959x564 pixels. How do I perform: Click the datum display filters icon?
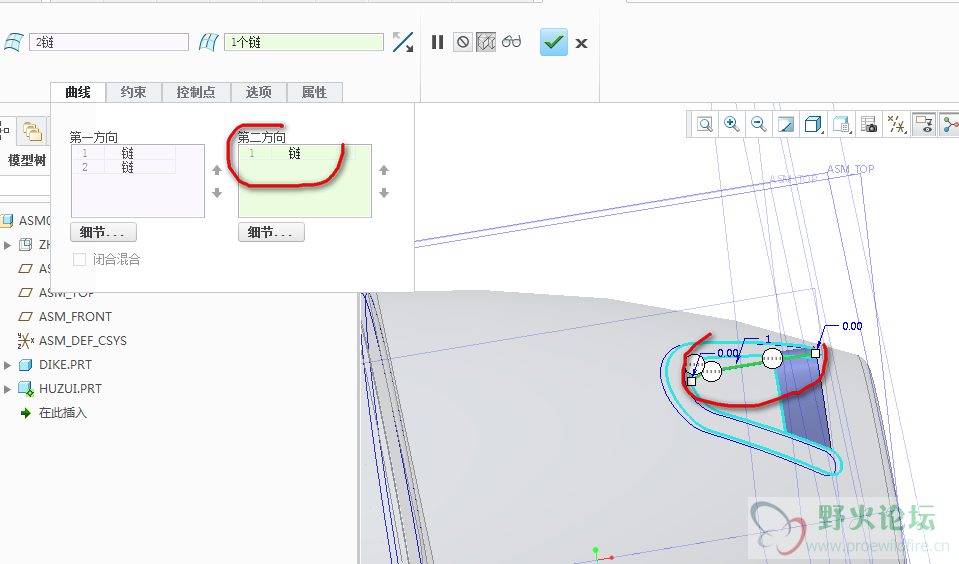[x=897, y=125]
